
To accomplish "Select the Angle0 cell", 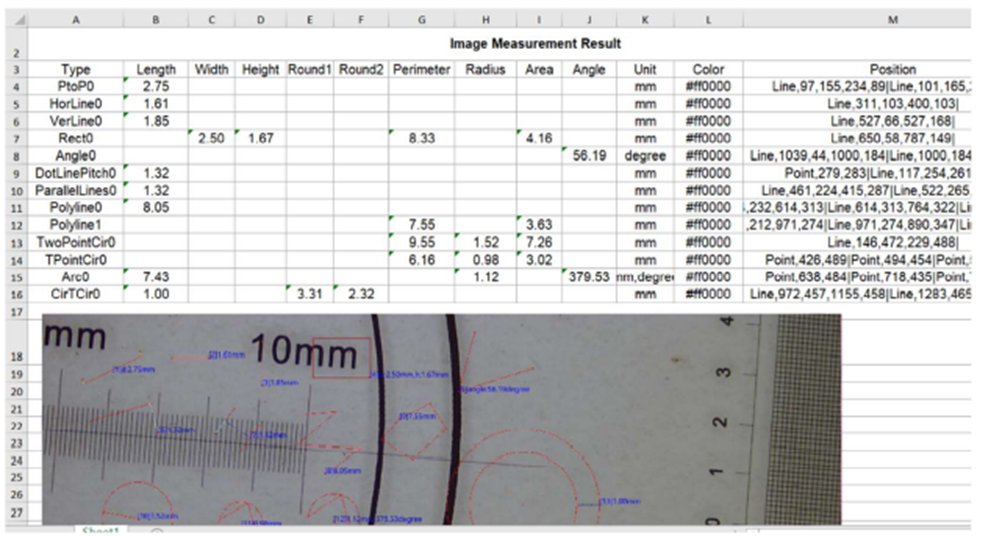I will pyautogui.click(x=76, y=155).
